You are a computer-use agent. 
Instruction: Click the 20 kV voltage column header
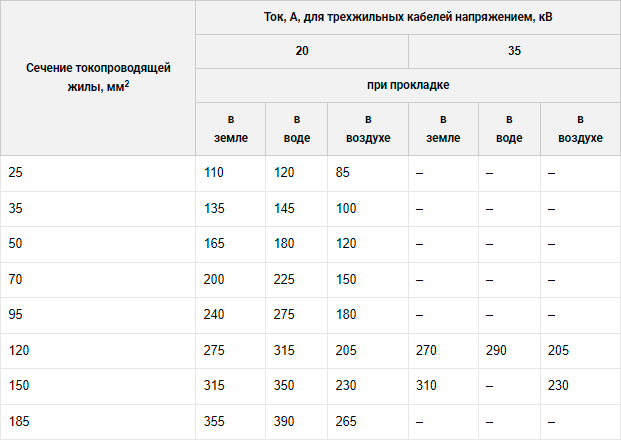tap(302, 51)
